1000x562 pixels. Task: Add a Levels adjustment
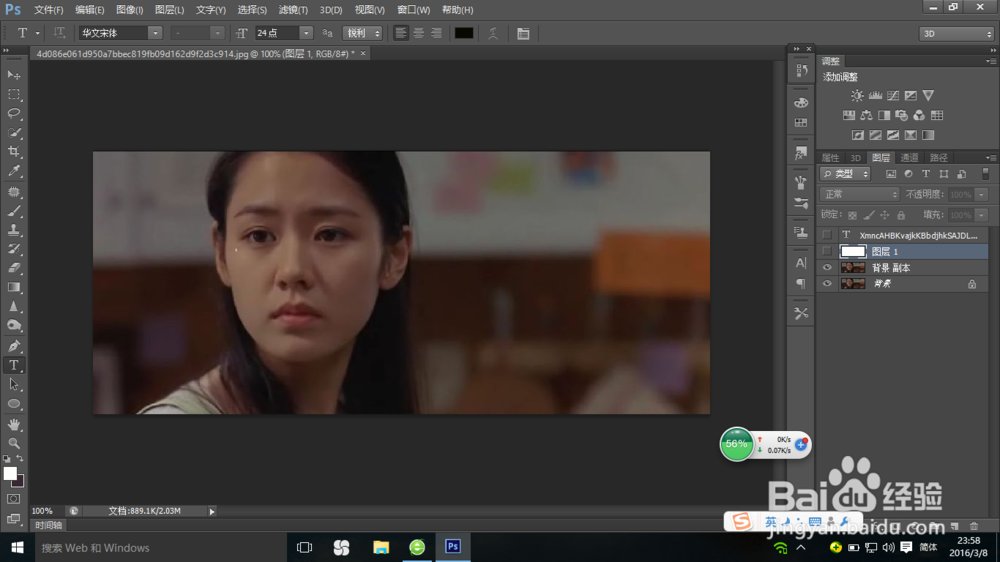pos(875,95)
